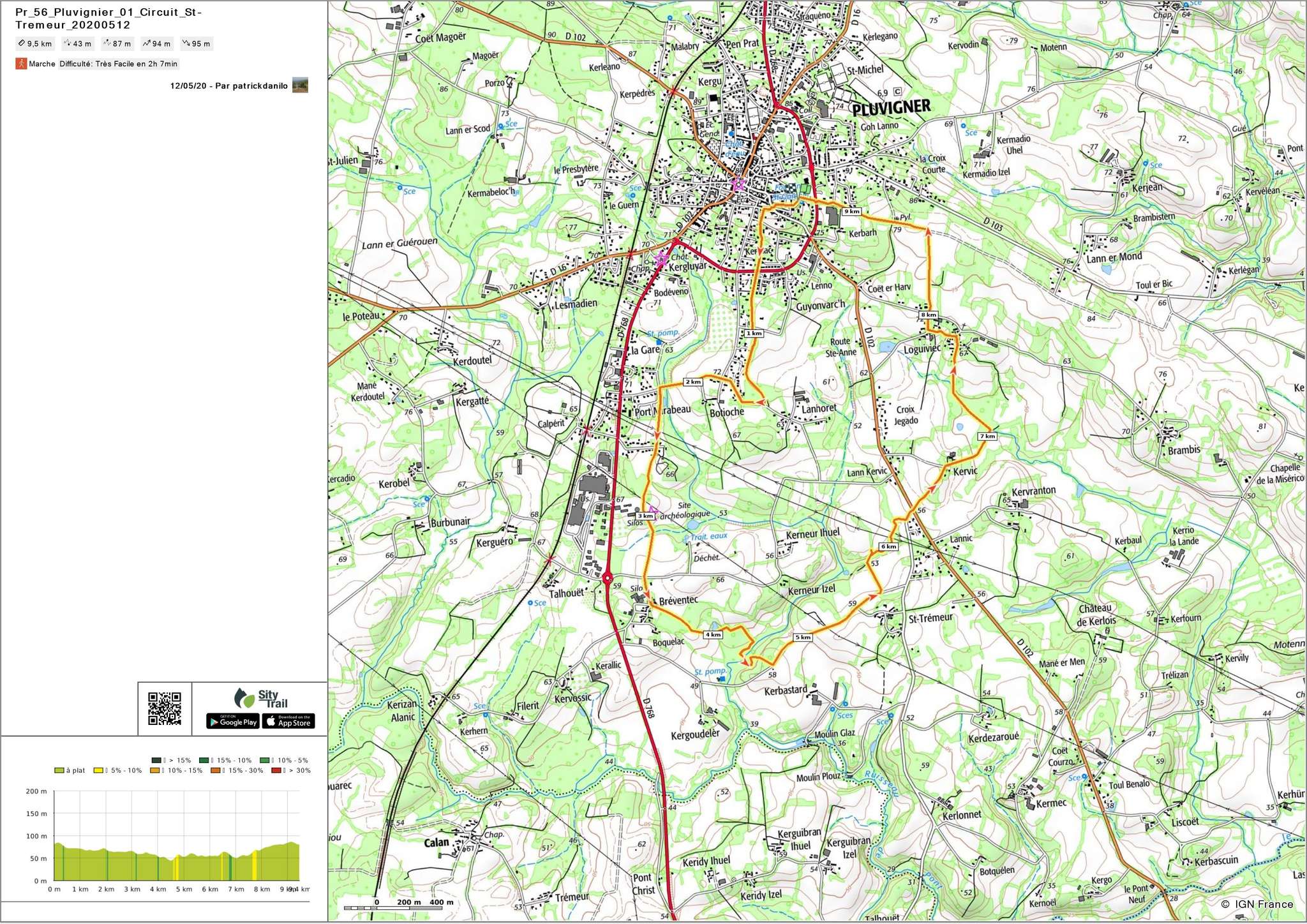This screenshot has width=1307, height=924.
Task: Click the 95 m descent arrow icon
Action: [186, 44]
